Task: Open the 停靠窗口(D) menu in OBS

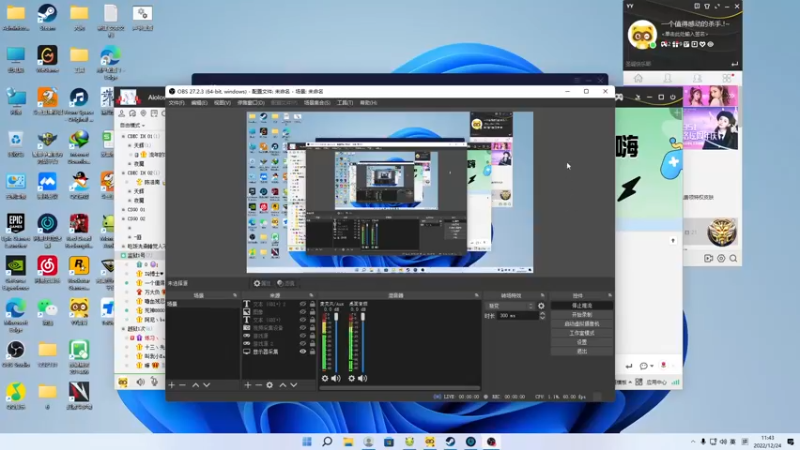Action: pos(251,103)
